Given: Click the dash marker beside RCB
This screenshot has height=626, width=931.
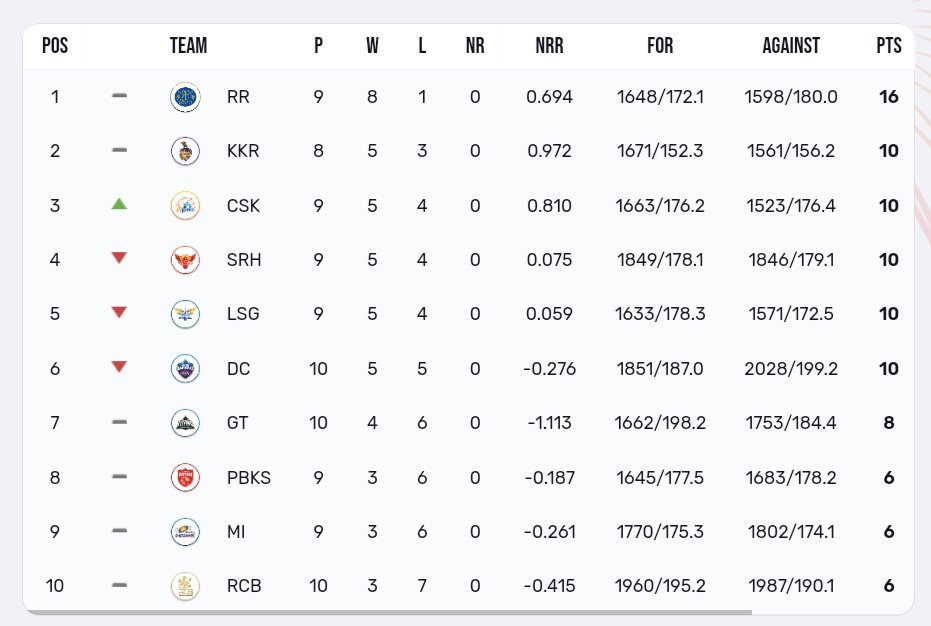Looking at the screenshot, I should click(x=119, y=585).
